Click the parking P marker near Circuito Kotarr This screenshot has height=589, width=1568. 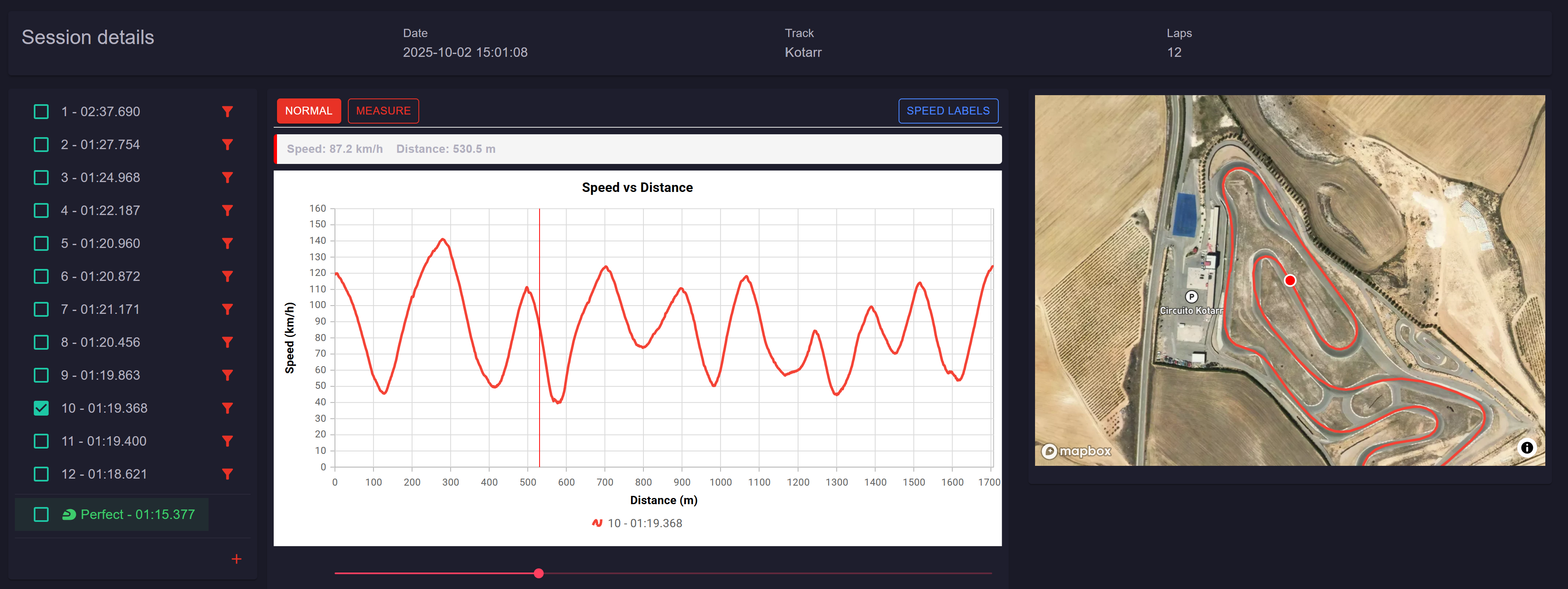tap(1190, 297)
